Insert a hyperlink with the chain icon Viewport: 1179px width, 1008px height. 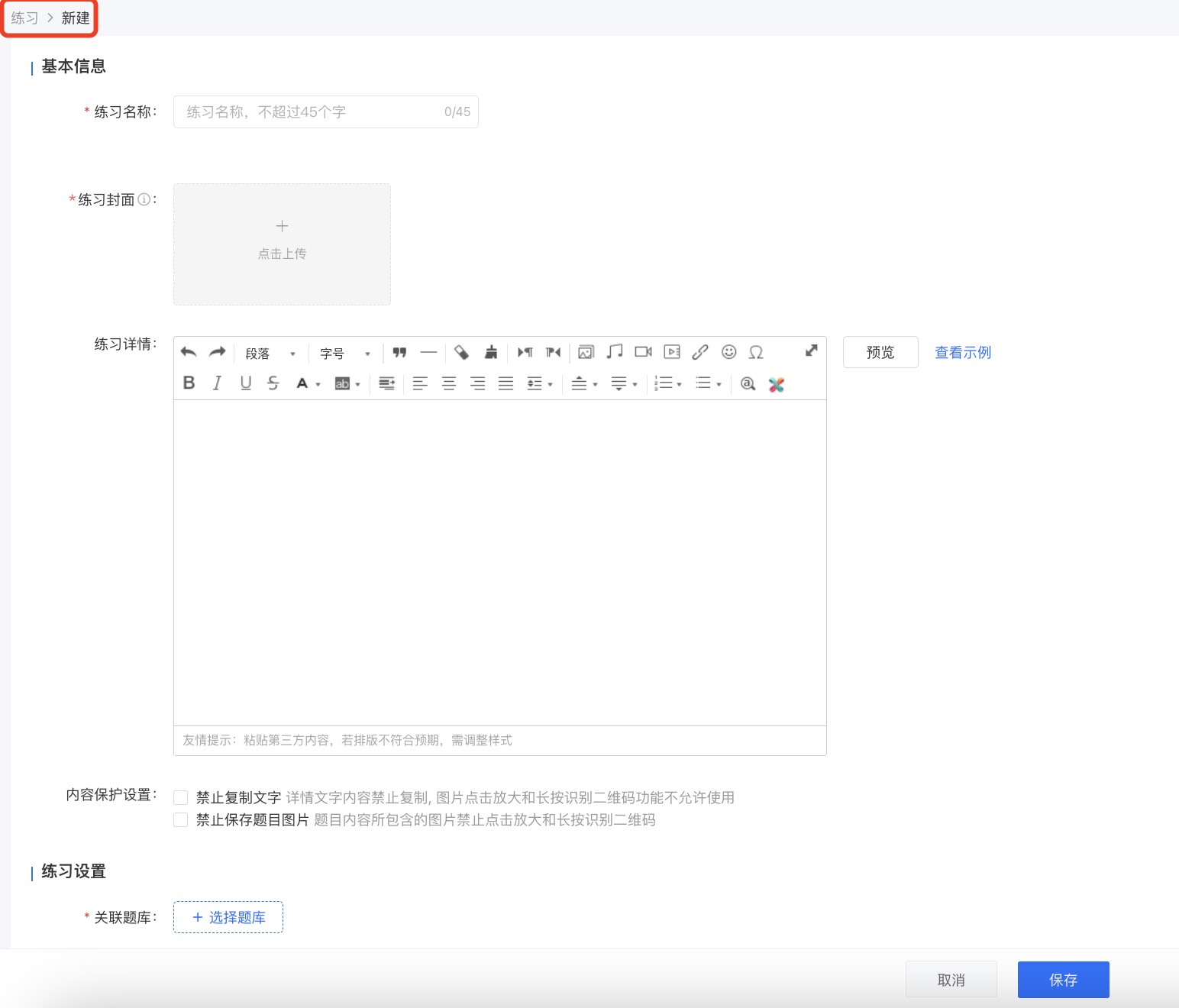pos(700,352)
